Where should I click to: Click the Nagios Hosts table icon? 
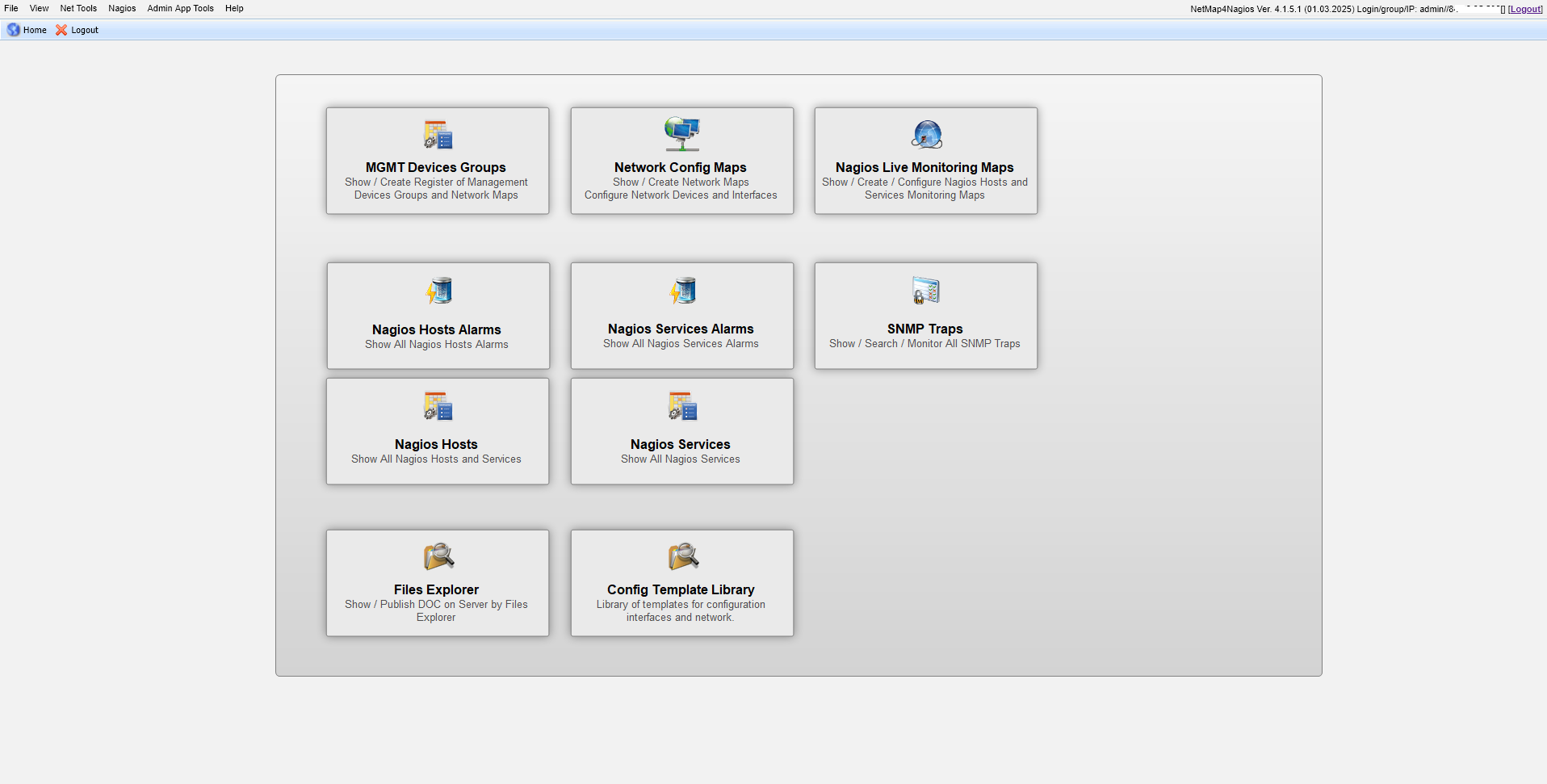[x=438, y=406]
